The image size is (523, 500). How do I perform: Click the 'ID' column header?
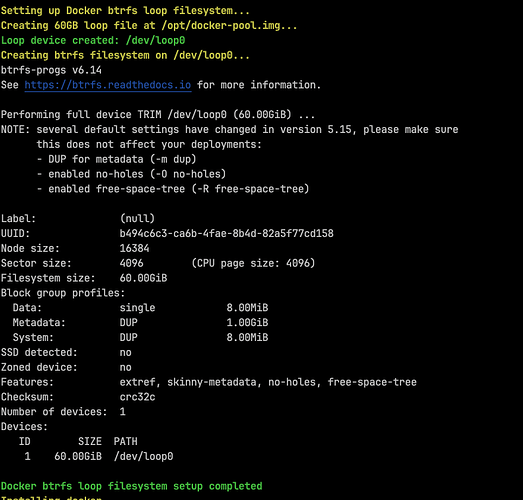tap(24, 442)
